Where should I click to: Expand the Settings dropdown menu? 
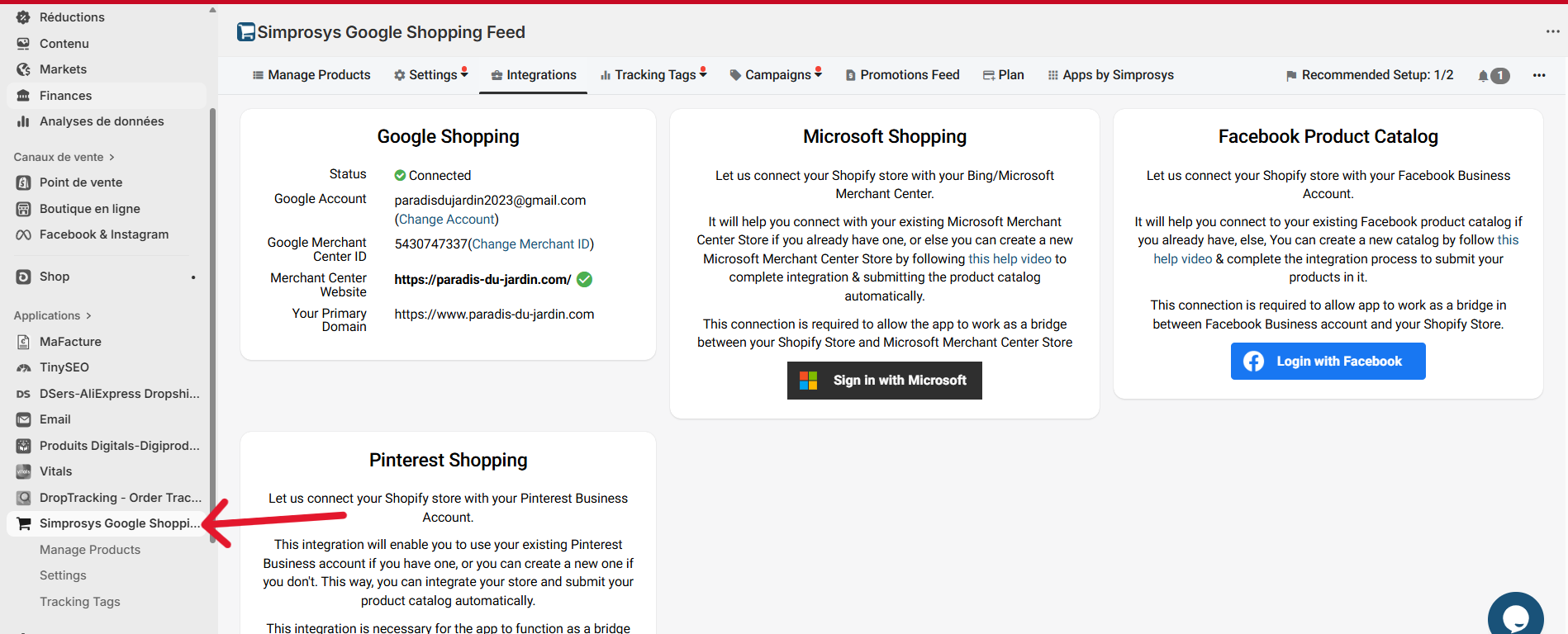[x=431, y=75]
